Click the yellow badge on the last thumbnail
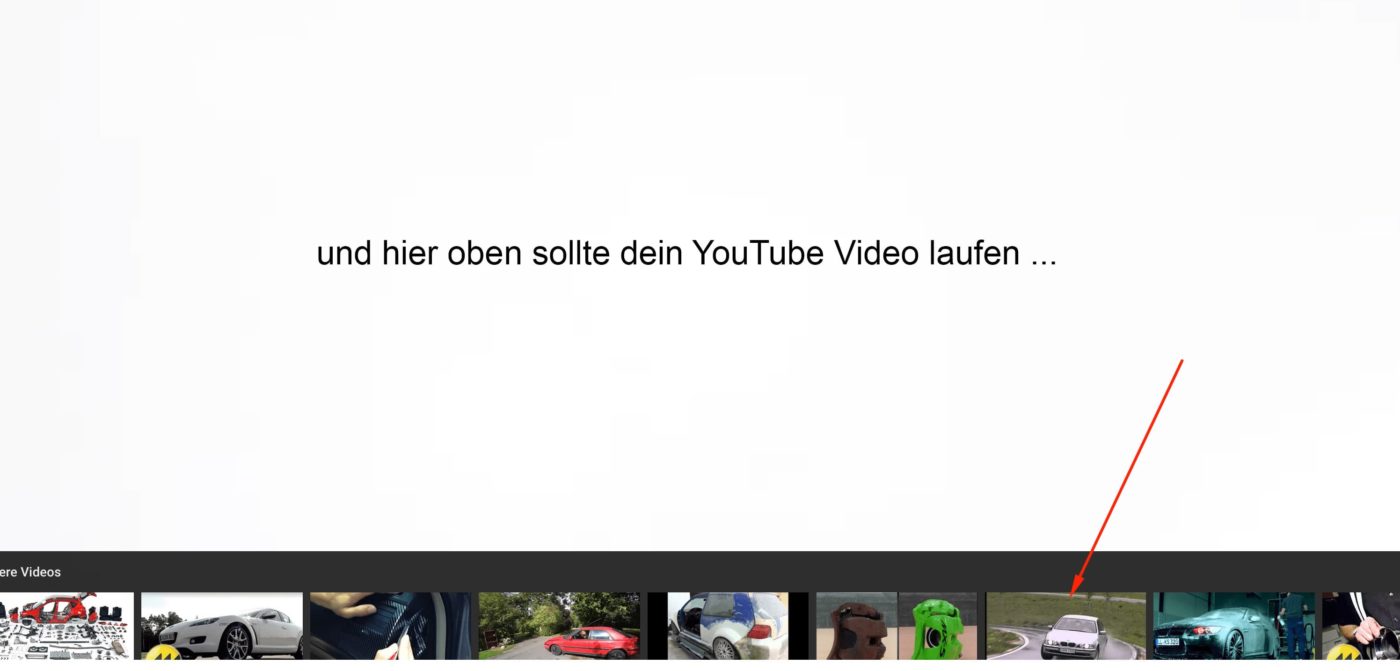The image size is (1400, 671). point(1343,652)
